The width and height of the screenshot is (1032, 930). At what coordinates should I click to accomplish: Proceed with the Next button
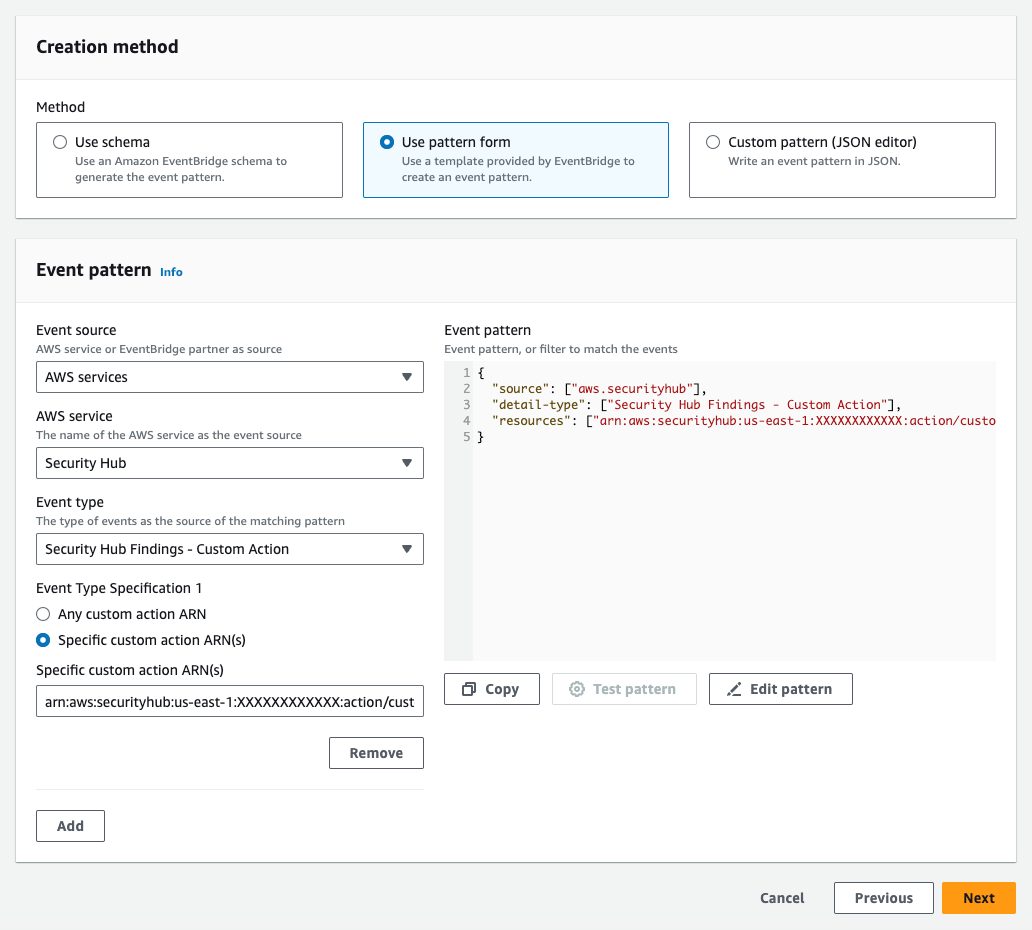pos(979,898)
